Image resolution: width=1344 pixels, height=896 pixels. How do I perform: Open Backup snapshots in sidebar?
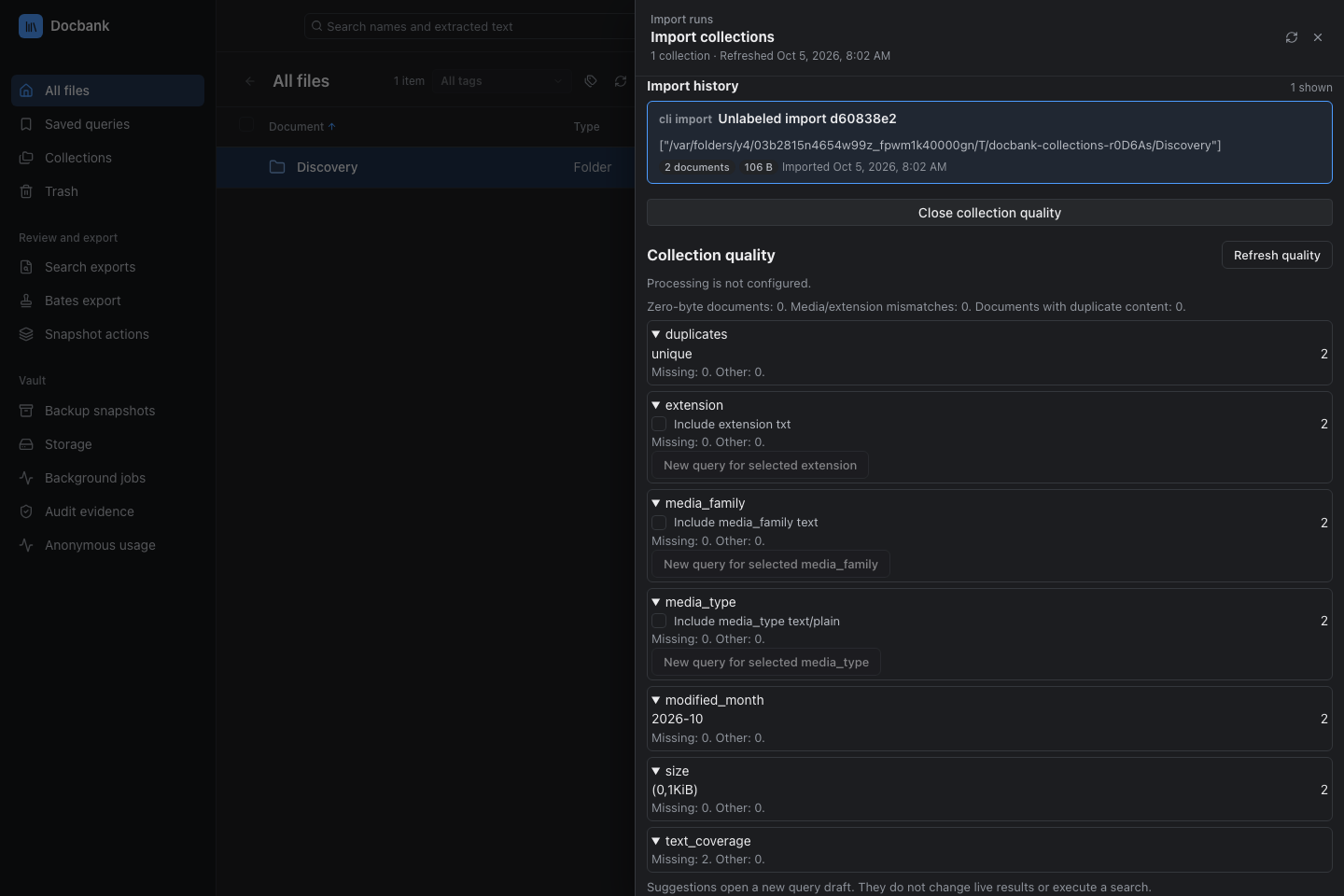(107, 411)
